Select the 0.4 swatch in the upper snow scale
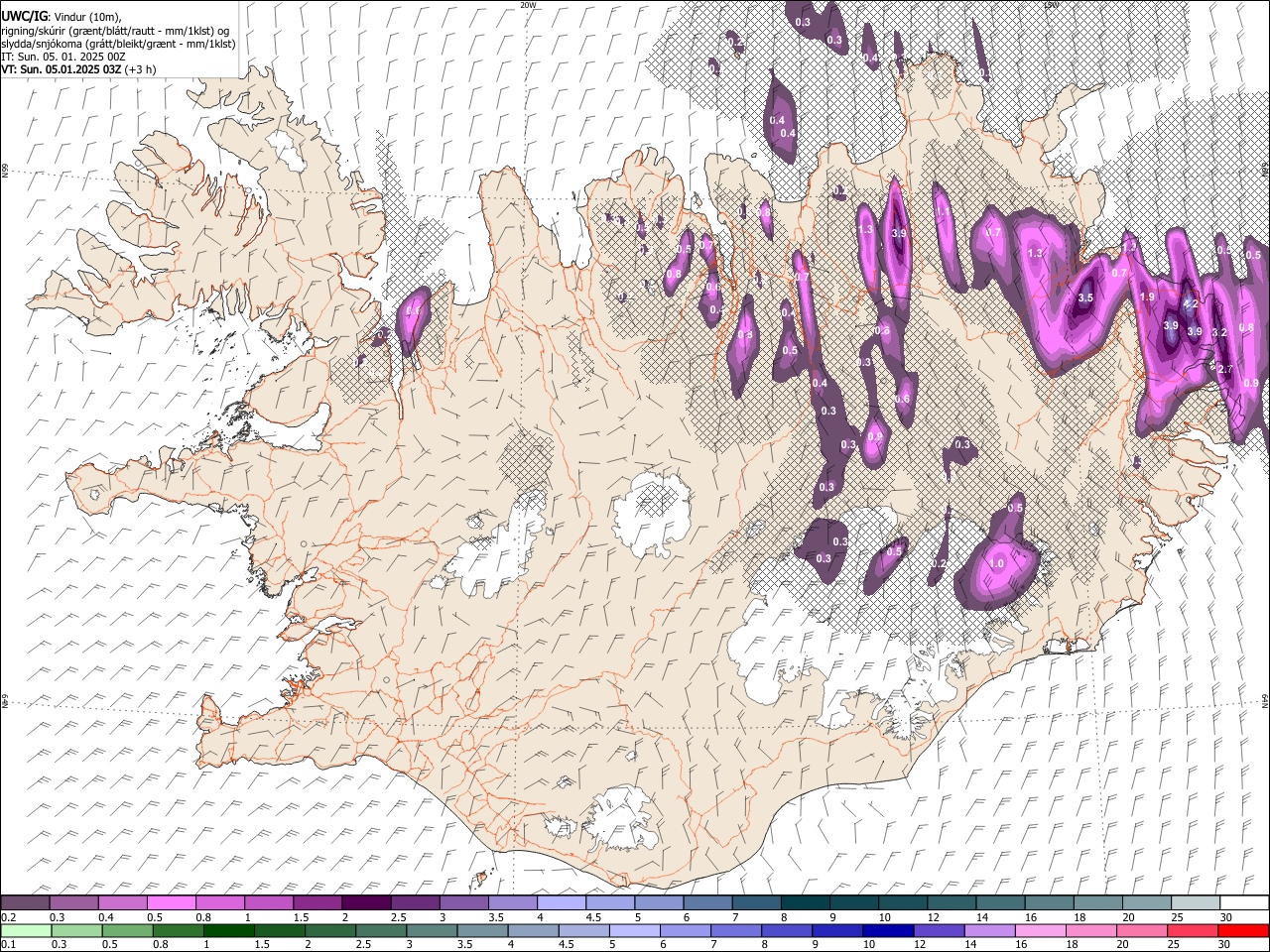 pyautogui.click(x=123, y=902)
